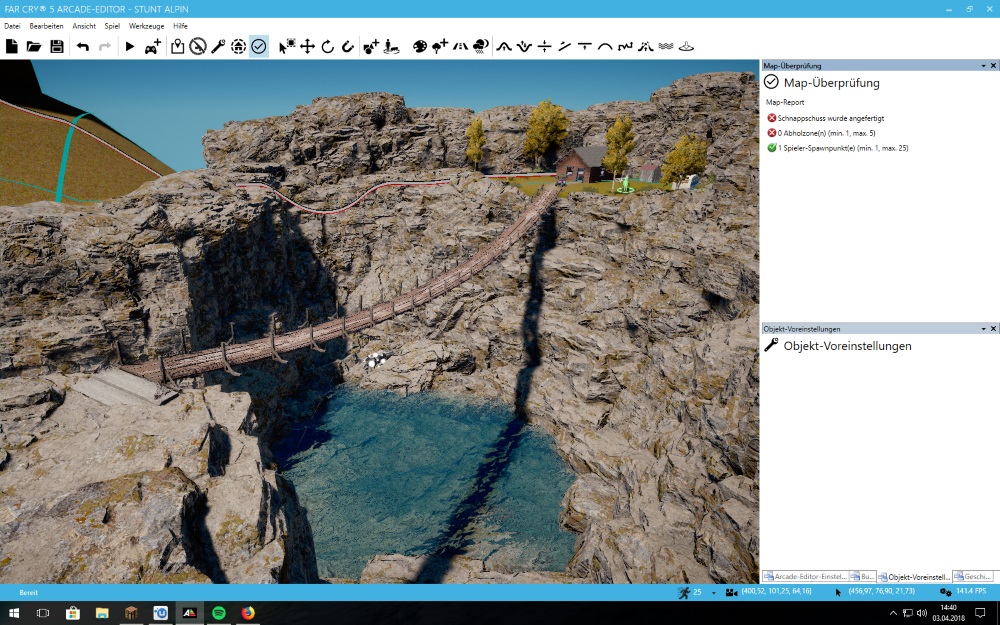This screenshot has width=1000, height=625.
Task: Open the Objekt-Voreinstellungen panel dropdown arrow
Action: [983, 329]
